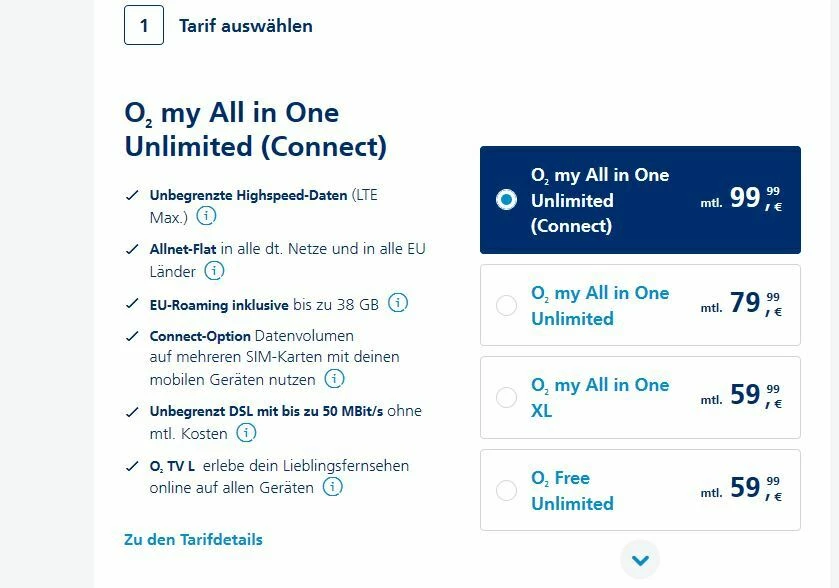Click the O2 my All in One XL label

[x=600, y=397]
